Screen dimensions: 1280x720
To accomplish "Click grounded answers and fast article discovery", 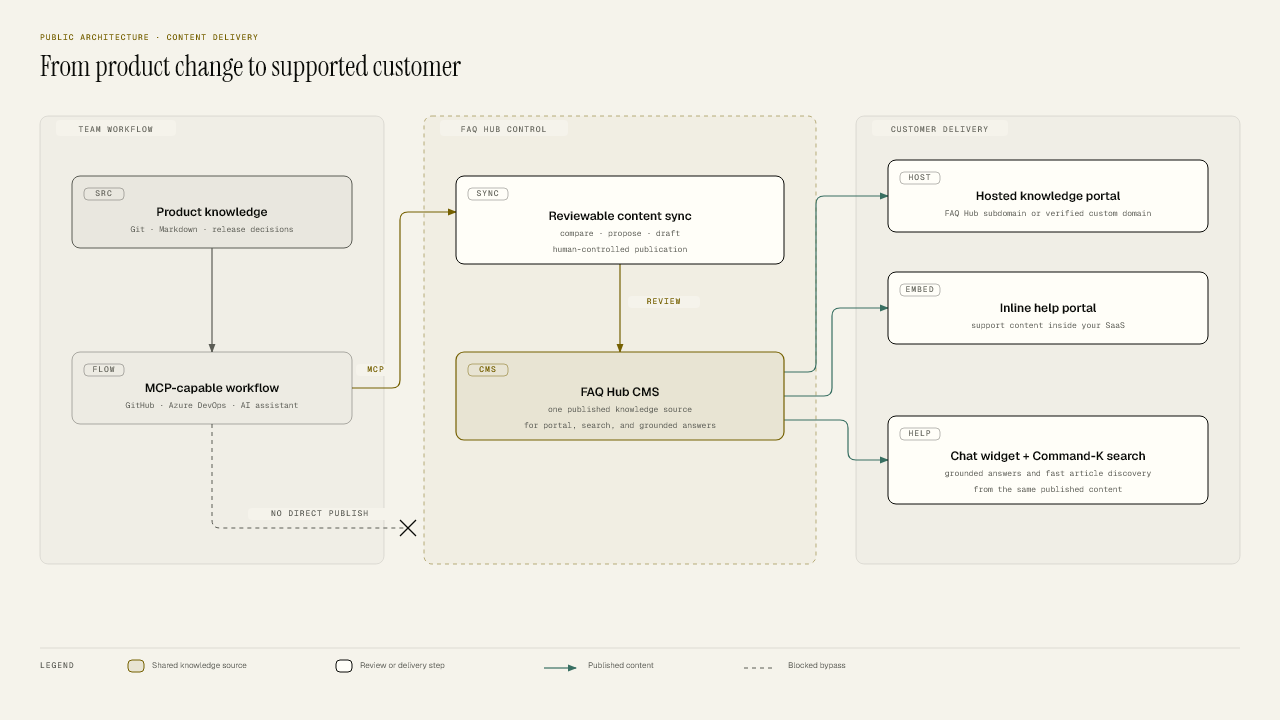I will [1048, 474].
